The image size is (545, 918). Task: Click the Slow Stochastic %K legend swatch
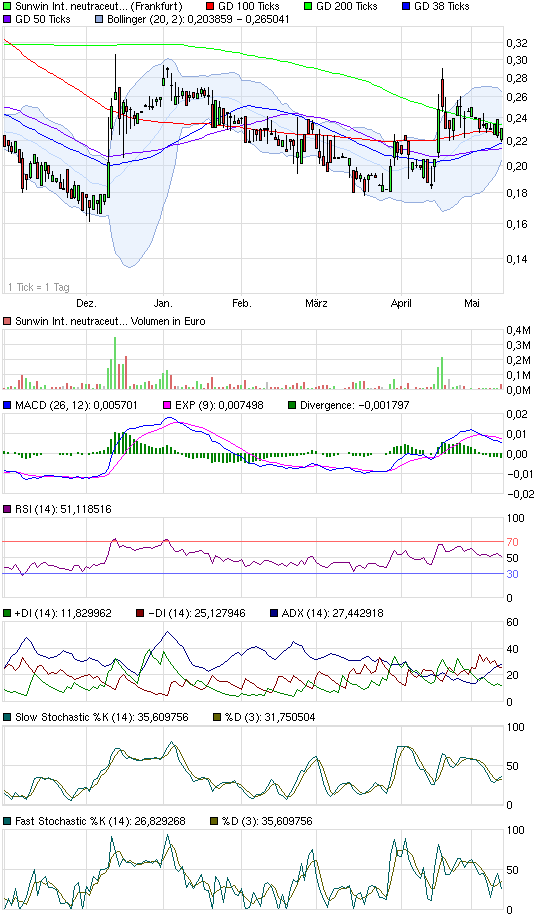click(7, 717)
